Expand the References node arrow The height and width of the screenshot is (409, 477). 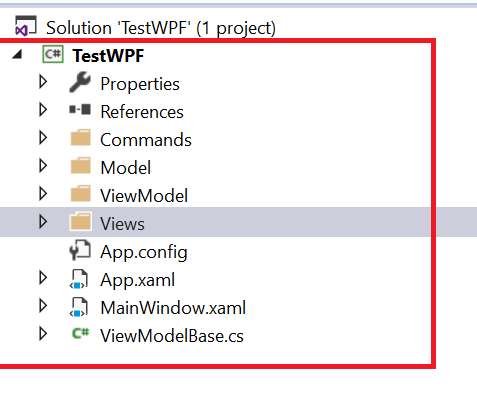(43, 110)
